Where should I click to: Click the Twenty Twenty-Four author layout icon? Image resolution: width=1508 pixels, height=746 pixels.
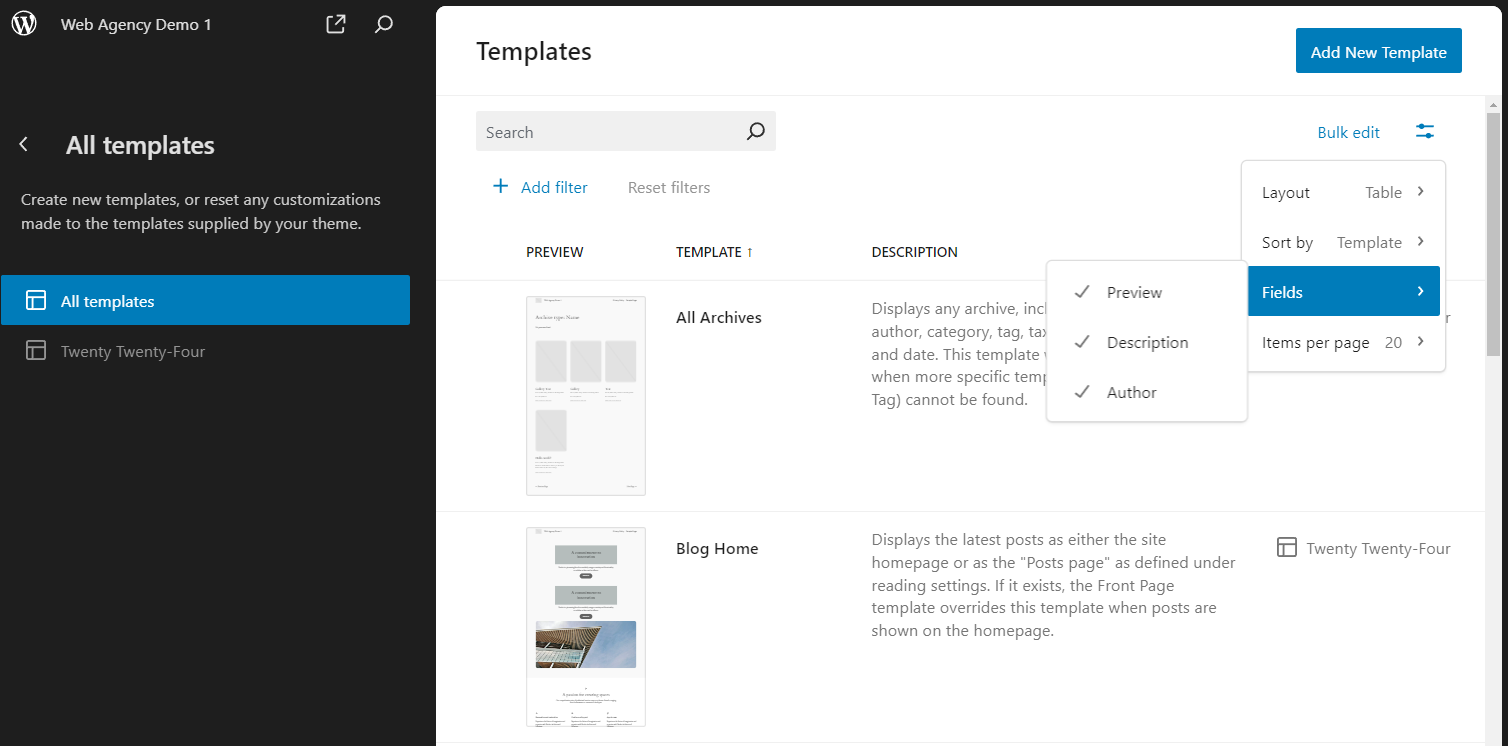[1287, 548]
